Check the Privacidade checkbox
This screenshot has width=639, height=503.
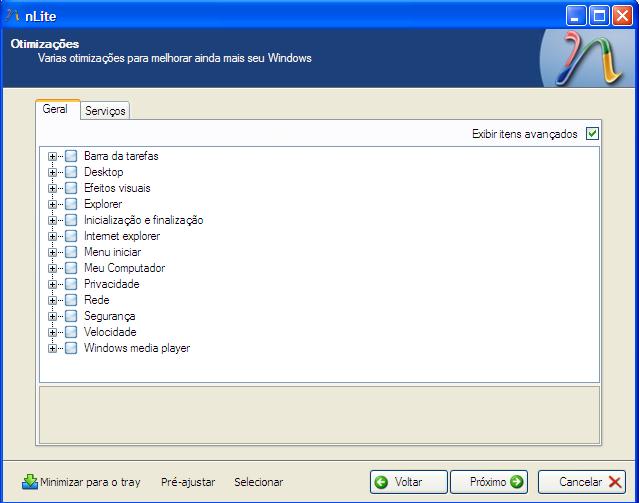[x=71, y=284]
